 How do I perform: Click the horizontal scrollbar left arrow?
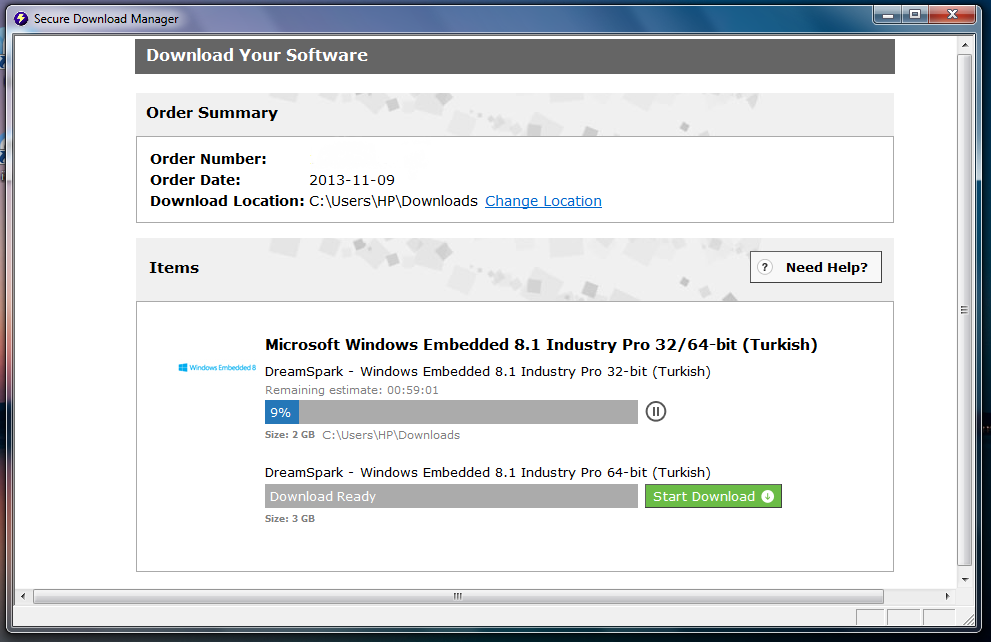23,596
